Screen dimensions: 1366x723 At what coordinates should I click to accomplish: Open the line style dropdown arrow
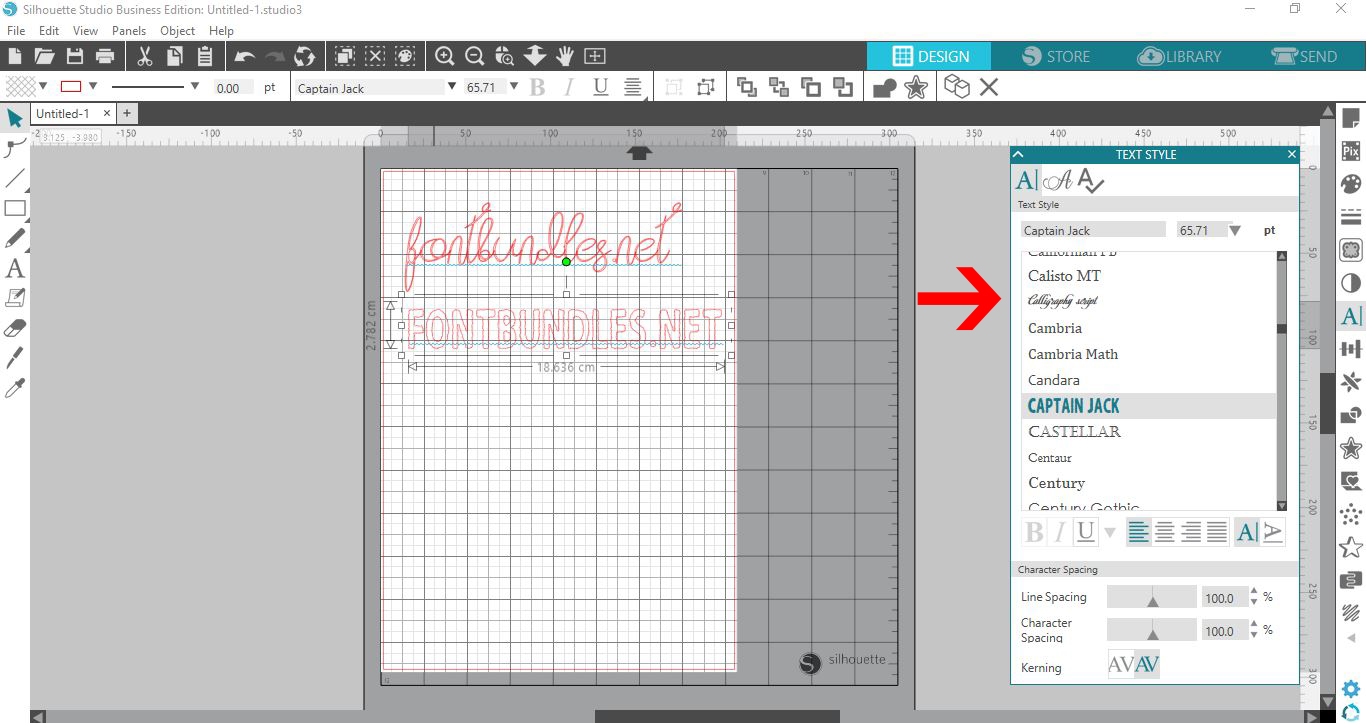coord(195,86)
